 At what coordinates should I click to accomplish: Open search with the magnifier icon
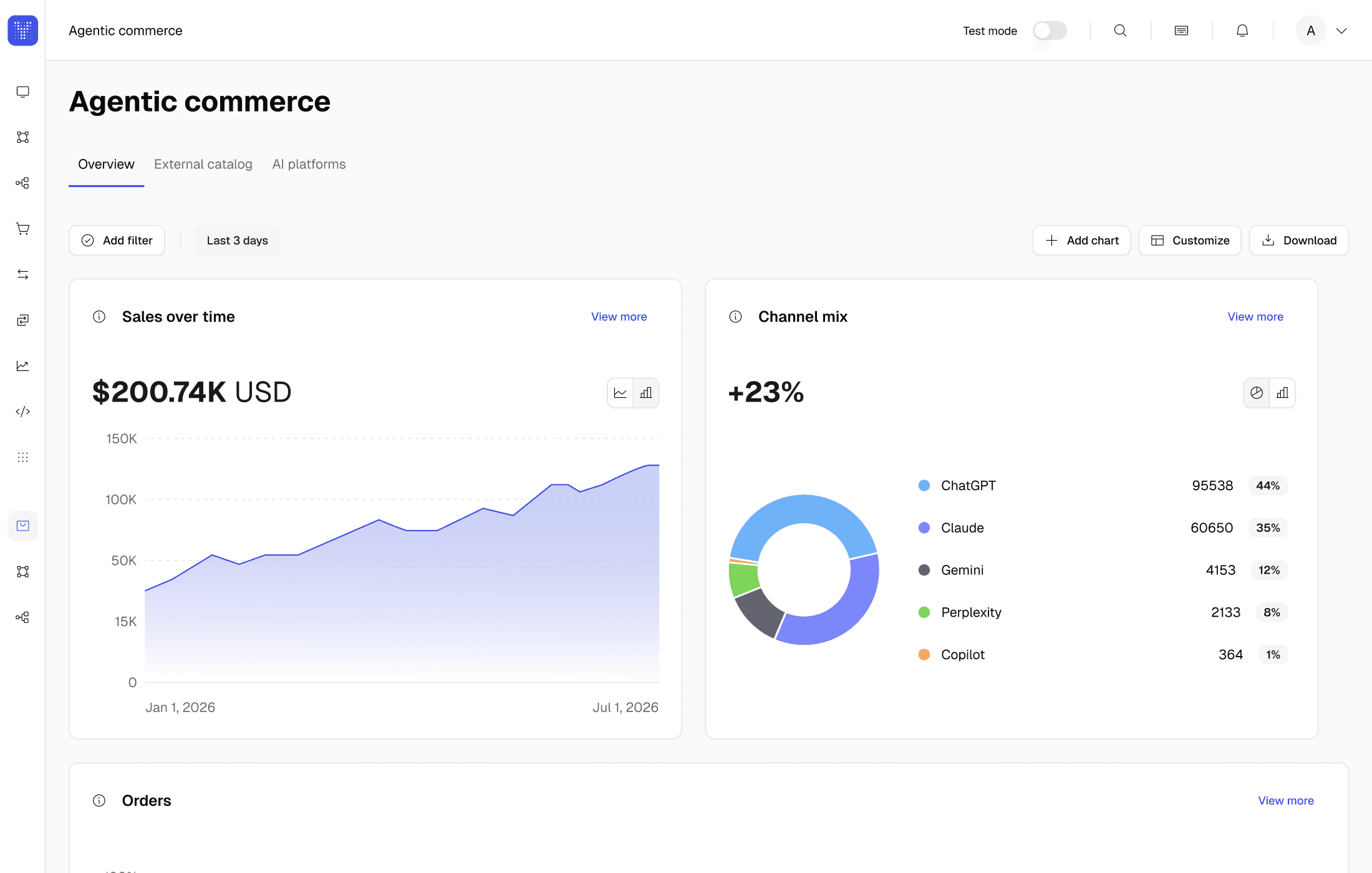click(1121, 31)
